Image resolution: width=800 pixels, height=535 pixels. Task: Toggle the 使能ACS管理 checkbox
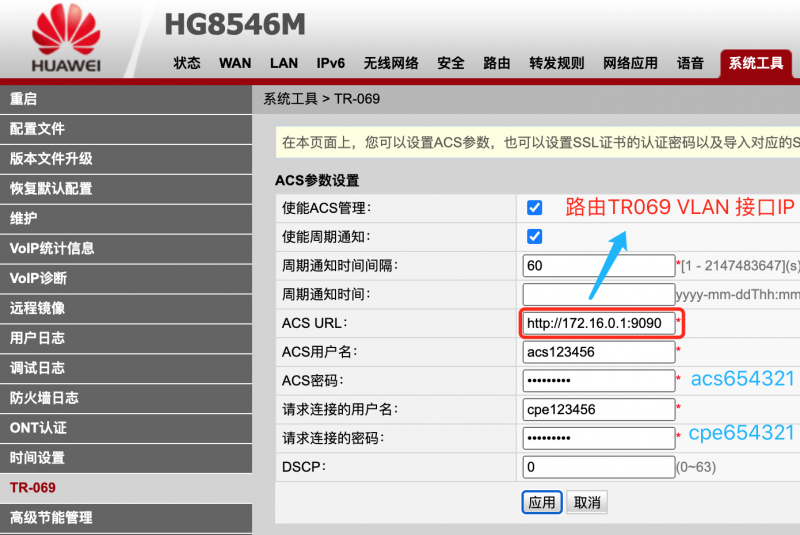pyautogui.click(x=534, y=208)
